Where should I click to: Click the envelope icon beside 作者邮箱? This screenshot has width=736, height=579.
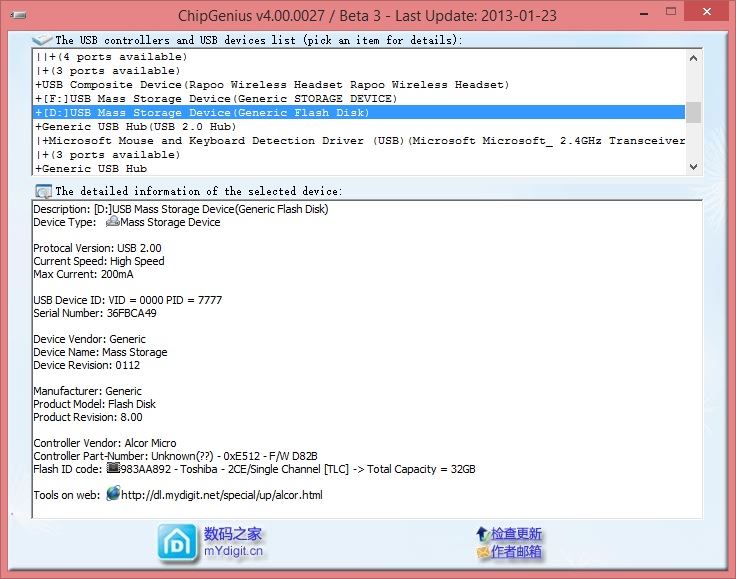[x=483, y=552]
